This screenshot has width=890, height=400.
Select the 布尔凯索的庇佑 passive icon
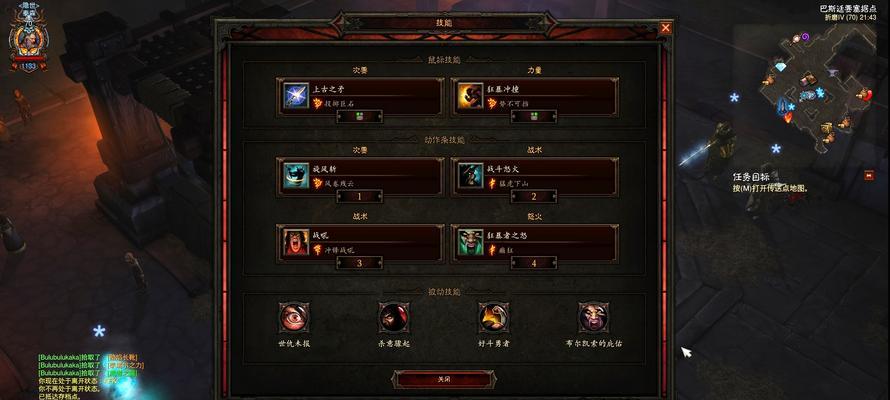594,317
